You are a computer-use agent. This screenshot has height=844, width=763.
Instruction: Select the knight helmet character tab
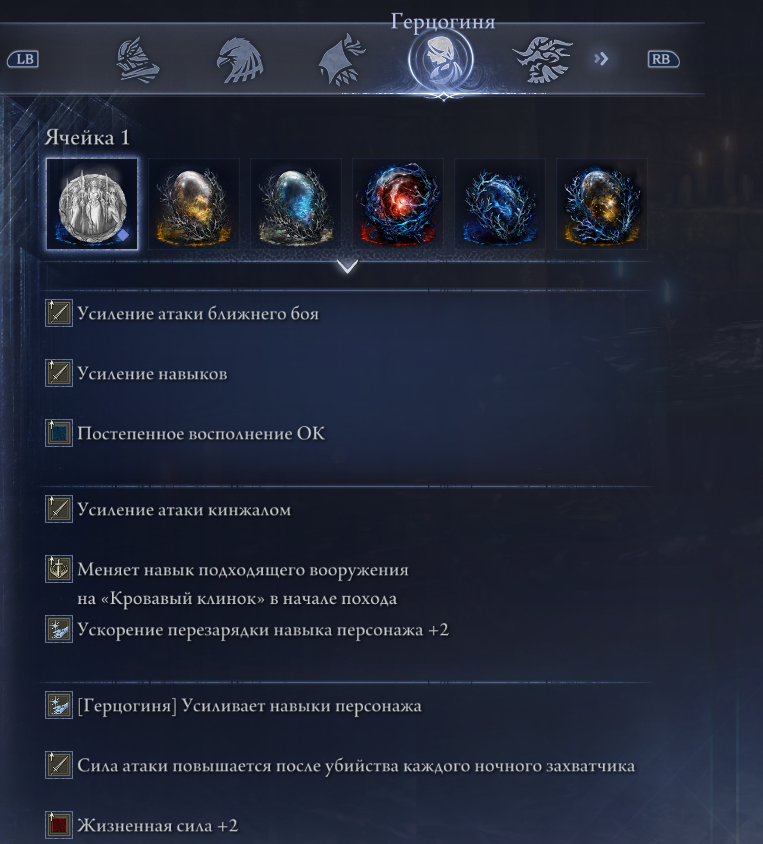(x=138, y=59)
